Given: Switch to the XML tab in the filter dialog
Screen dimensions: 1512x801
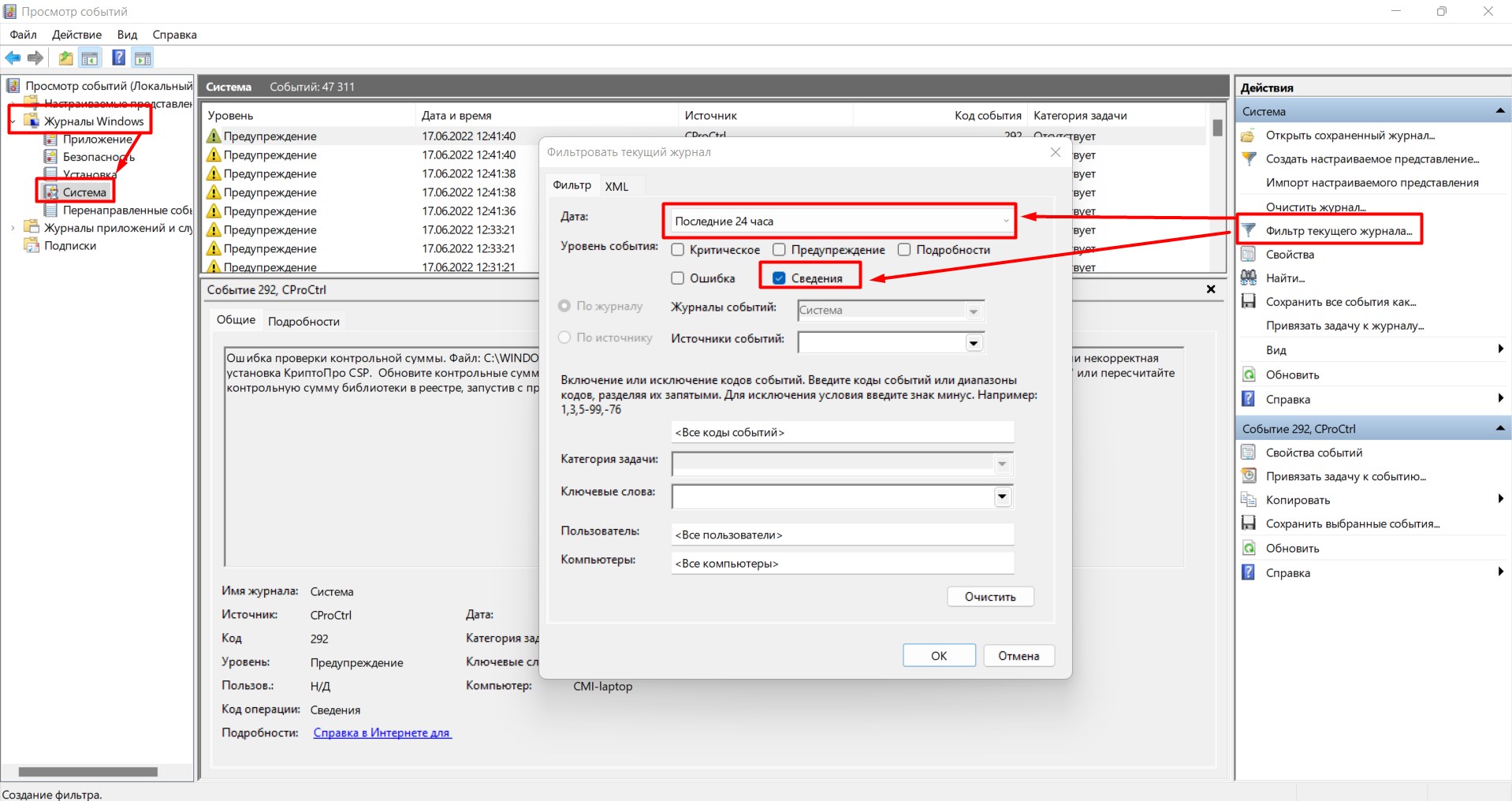Looking at the screenshot, I should 616,187.
